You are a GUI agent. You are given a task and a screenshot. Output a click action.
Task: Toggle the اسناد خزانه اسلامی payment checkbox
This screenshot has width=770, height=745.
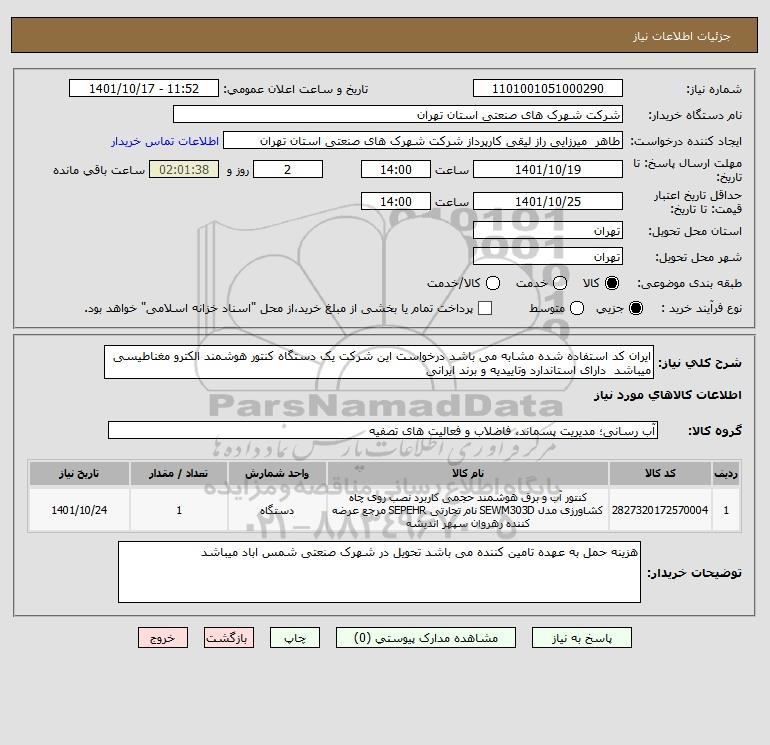pyautogui.click(x=485, y=308)
